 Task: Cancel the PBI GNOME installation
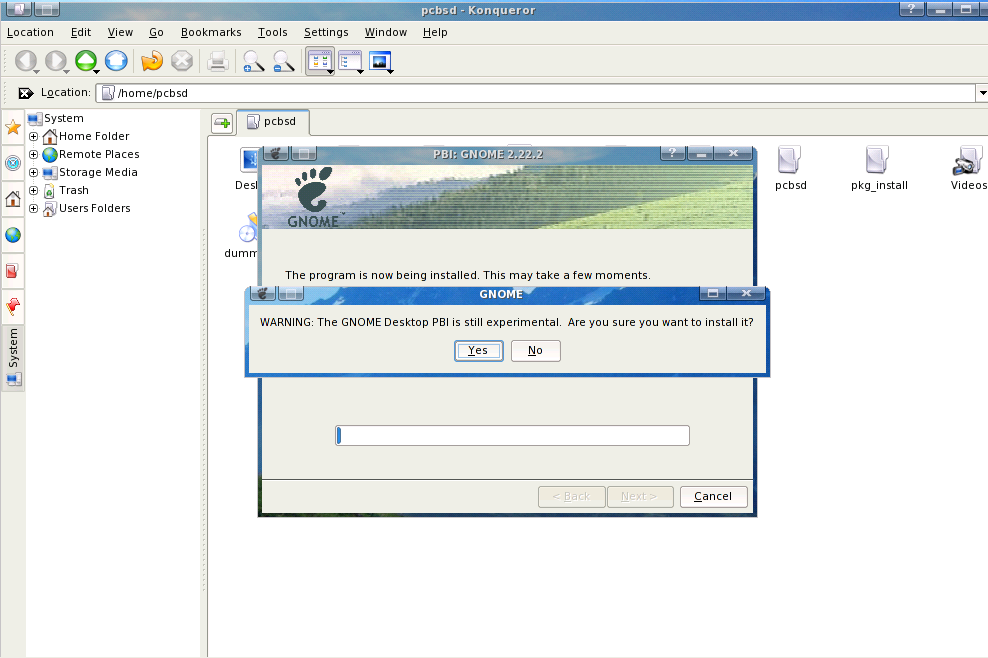[713, 497]
